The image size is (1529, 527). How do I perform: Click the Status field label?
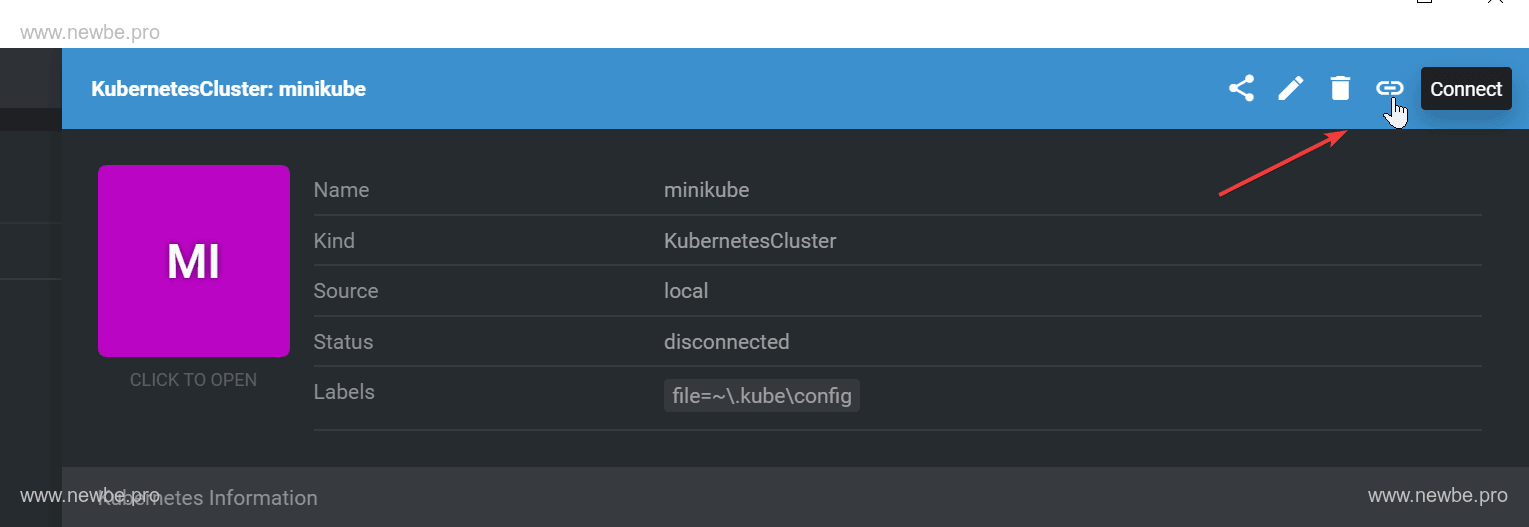click(343, 342)
